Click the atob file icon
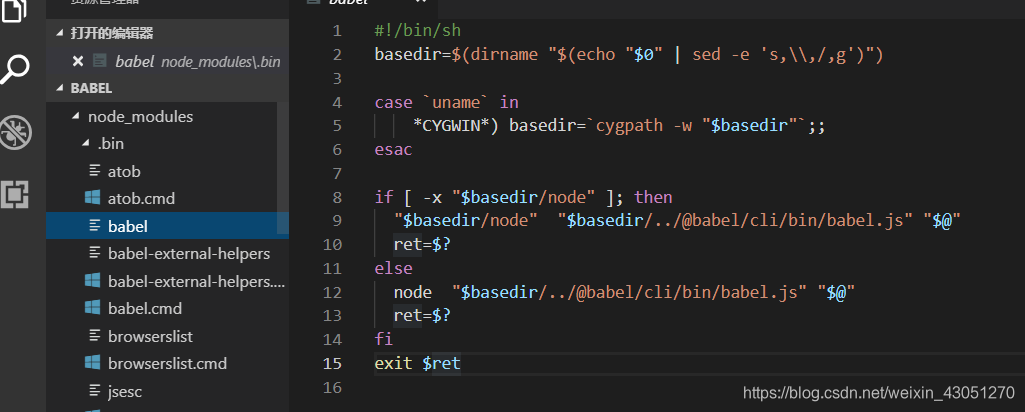Image resolution: width=1025 pixels, height=412 pixels. pyautogui.click(x=95, y=171)
